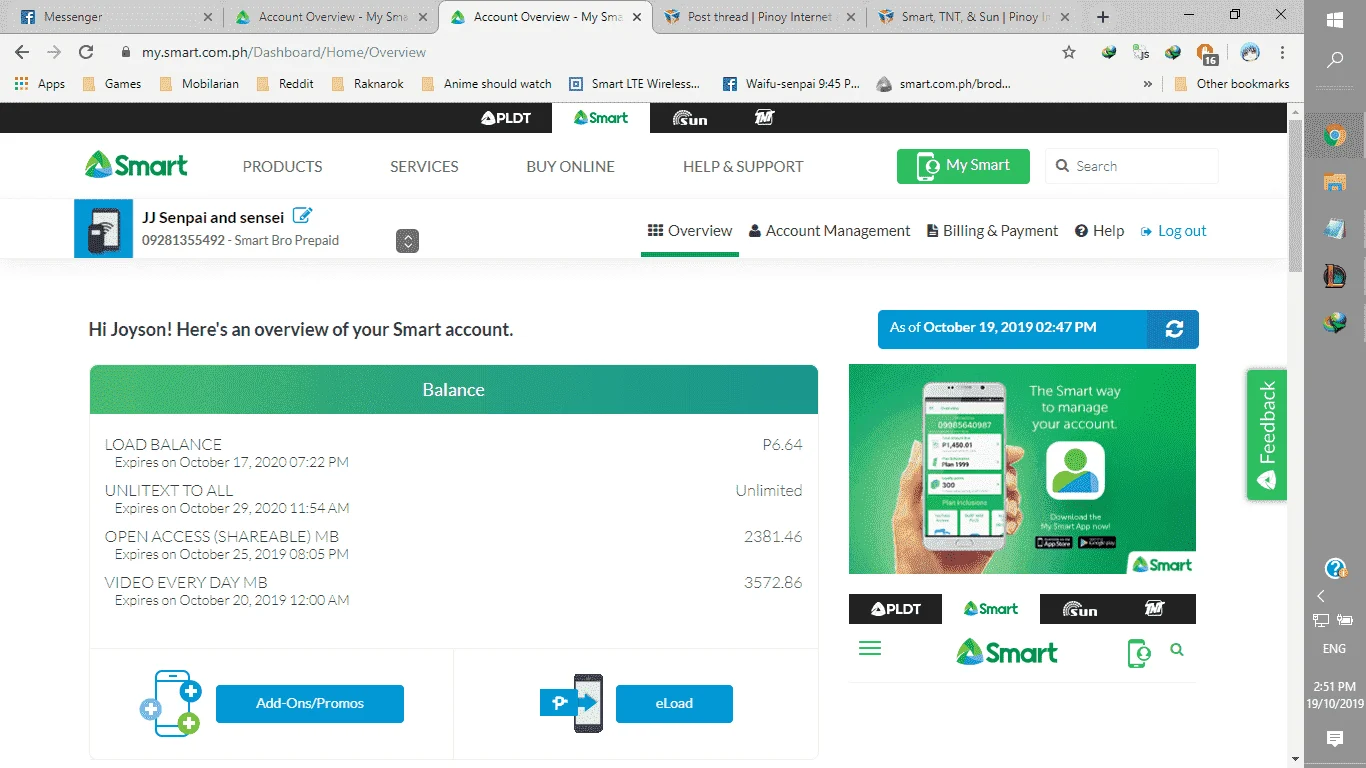Click the small green magnifier icon
Viewport: 1366px width, 768px height.
pos(1177,650)
